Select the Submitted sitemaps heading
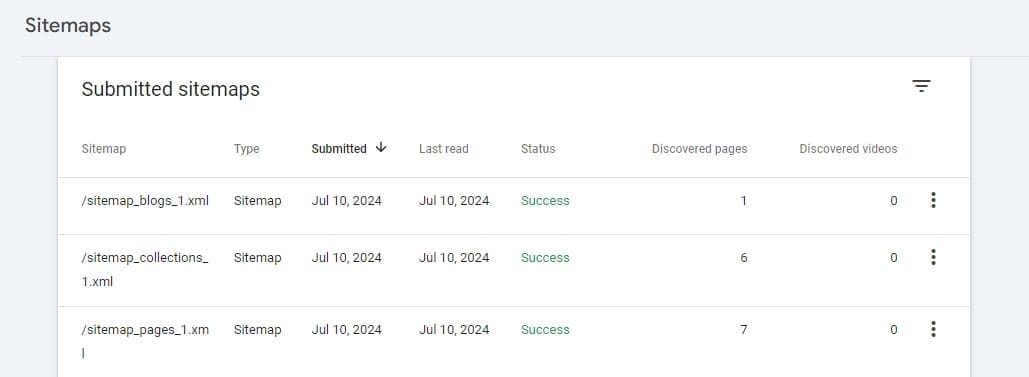 [171, 89]
